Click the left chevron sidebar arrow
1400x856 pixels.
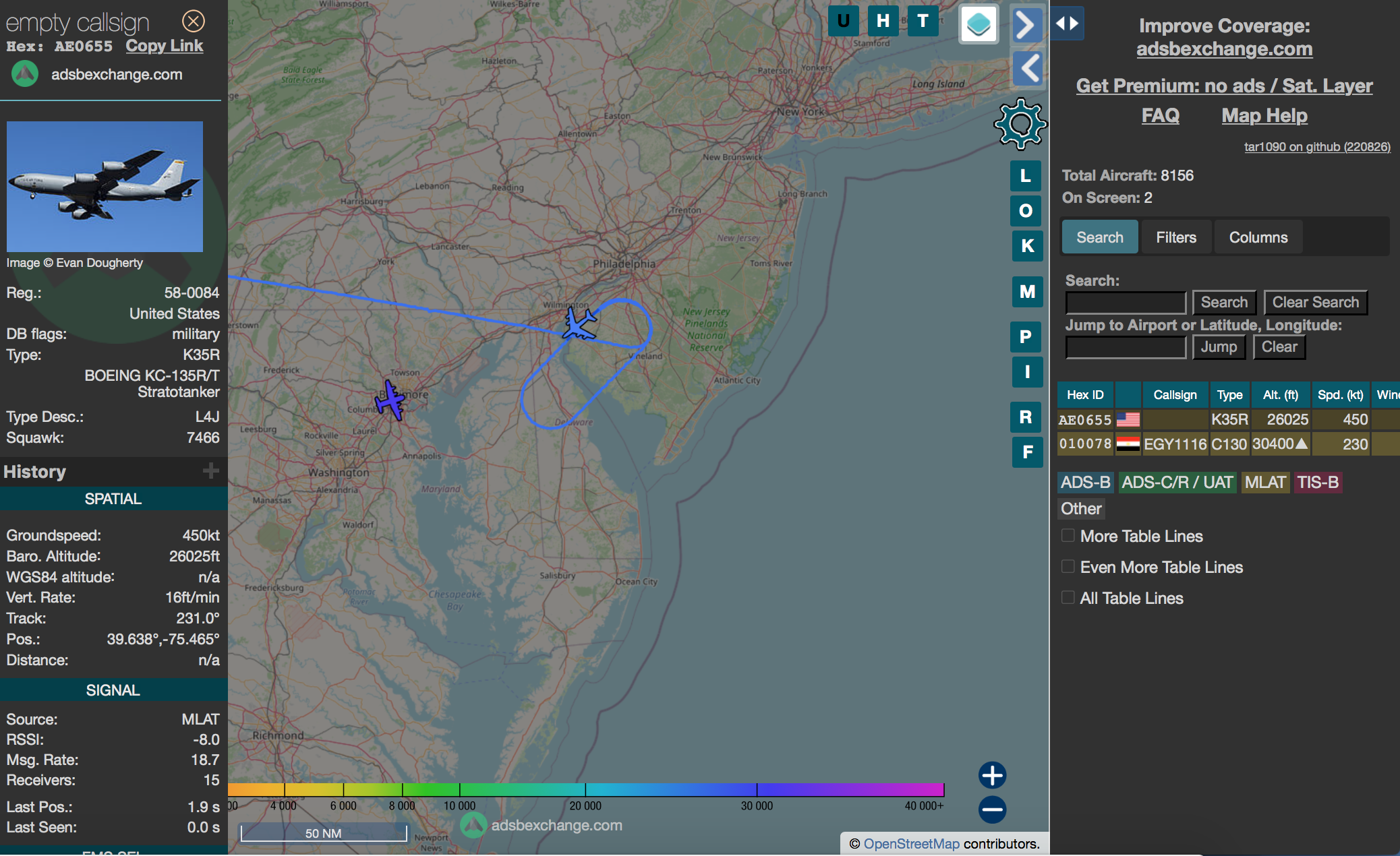(1027, 68)
